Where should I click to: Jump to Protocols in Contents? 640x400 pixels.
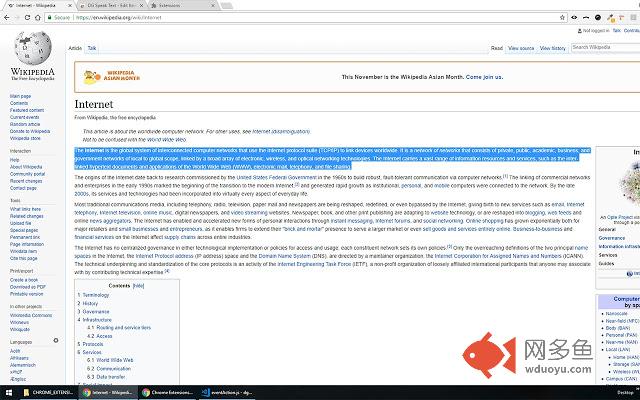coord(93,344)
